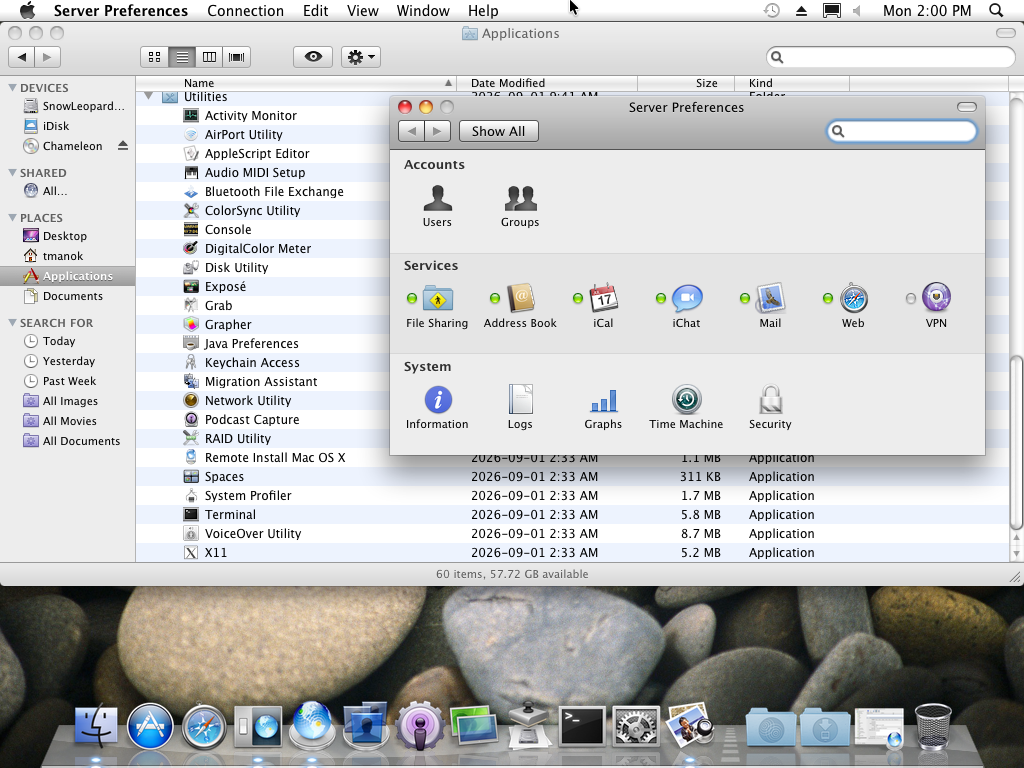Collapse the SEARCH FOR sidebar section
1024x768 pixels.
pos(12,323)
